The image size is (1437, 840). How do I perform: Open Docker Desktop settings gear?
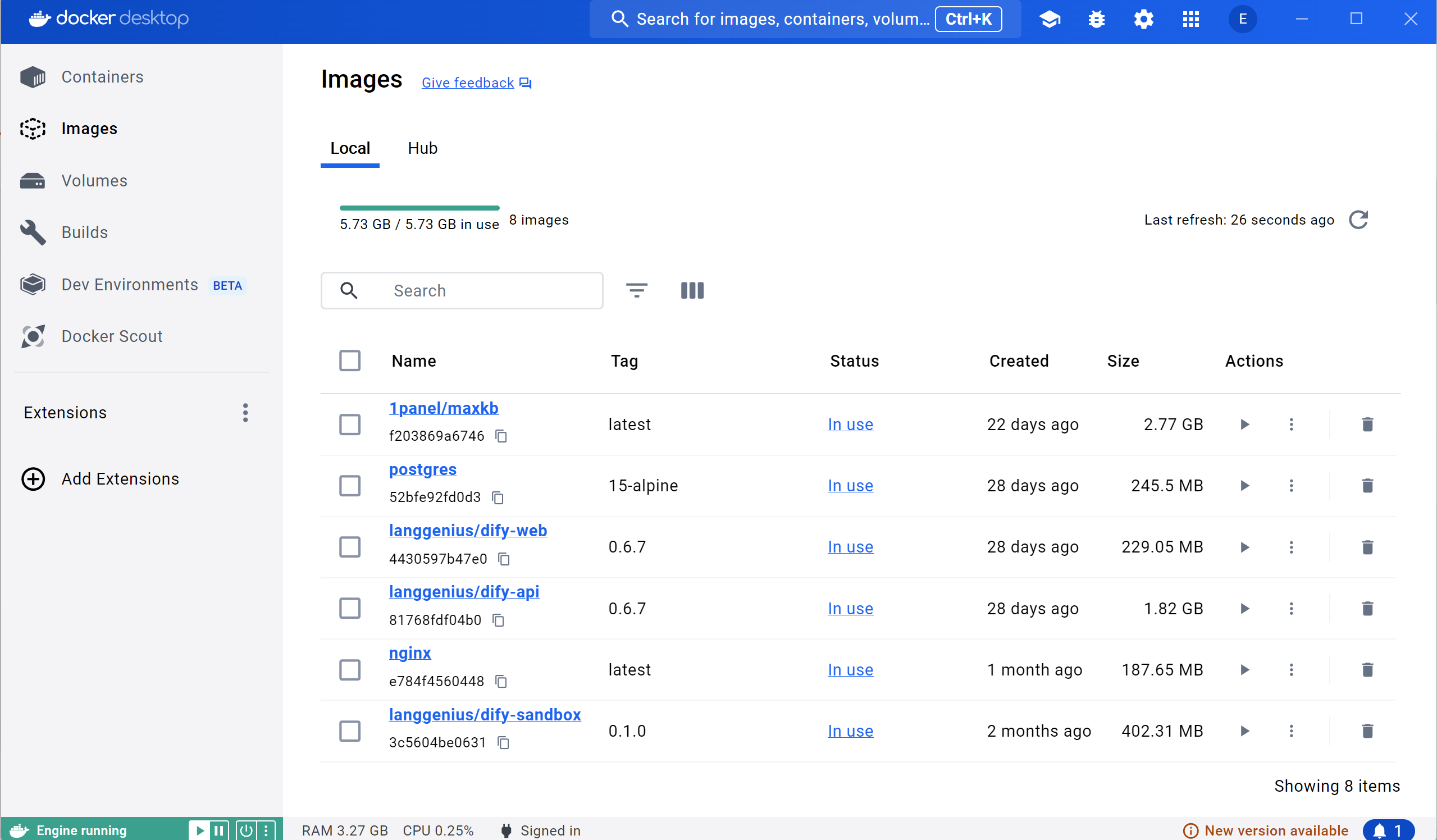coord(1143,19)
